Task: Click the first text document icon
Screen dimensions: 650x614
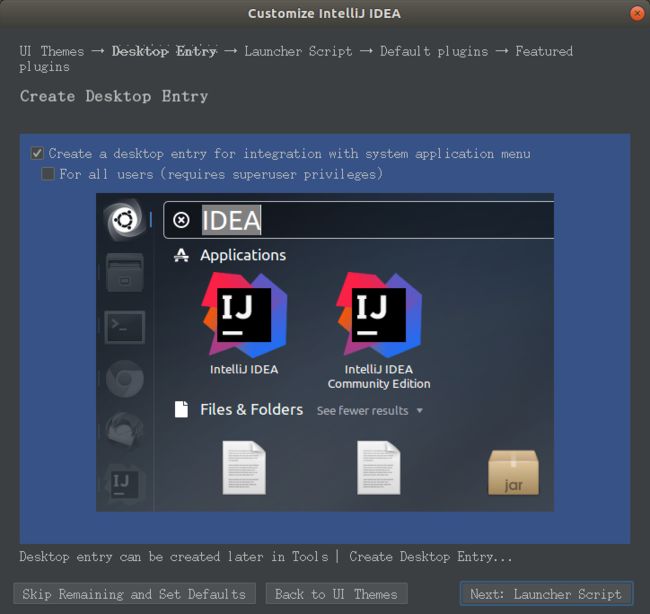Action: pyautogui.click(x=244, y=468)
